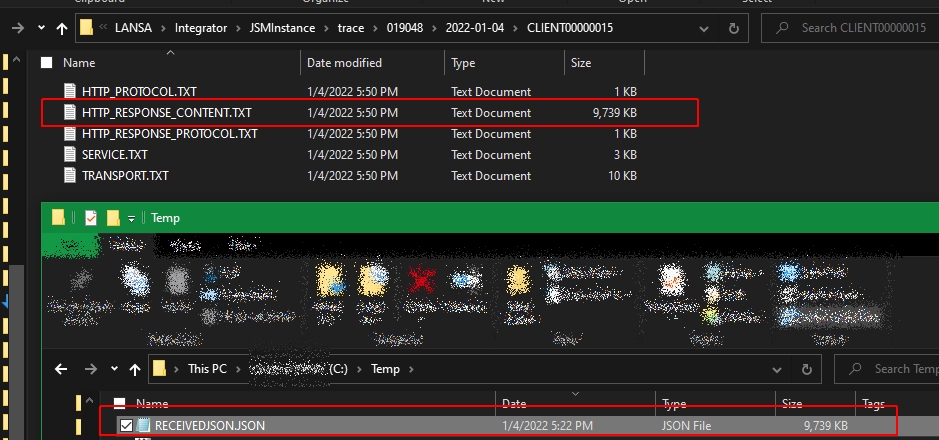Sort CLIENT00000015 files by Name column
This screenshot has height=440, width=939.
click(78, 62)
